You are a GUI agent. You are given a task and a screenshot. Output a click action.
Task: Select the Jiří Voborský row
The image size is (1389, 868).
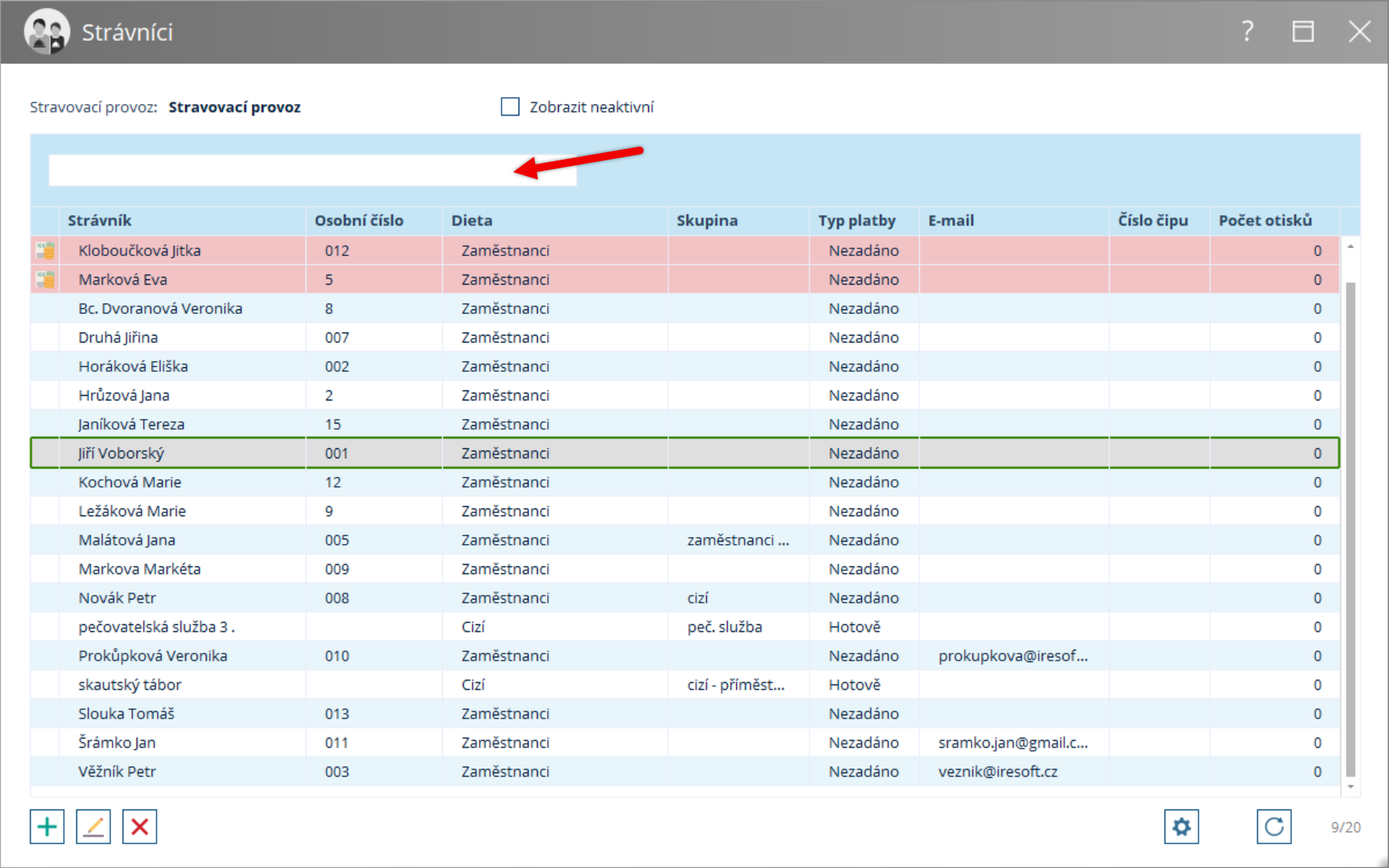point(685,453)
